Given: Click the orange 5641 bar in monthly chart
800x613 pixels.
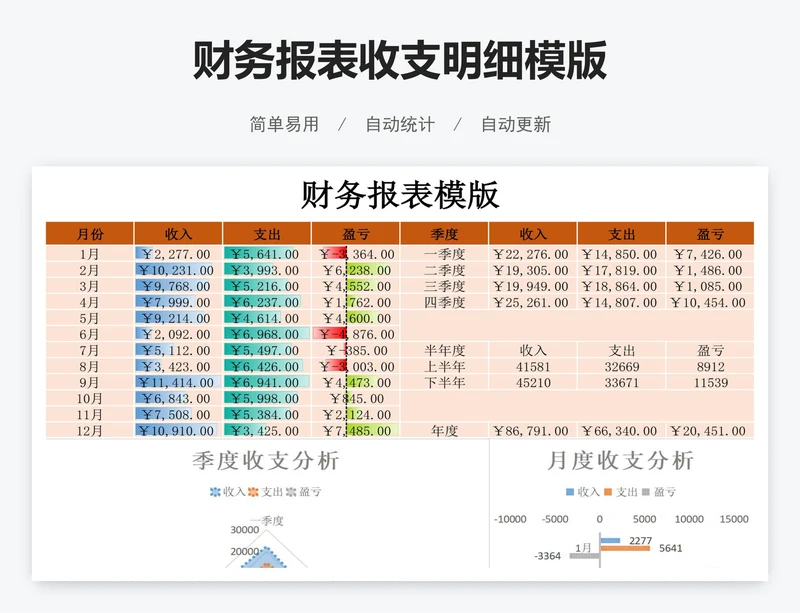Looking at the screenshot, I should (625, 548).
